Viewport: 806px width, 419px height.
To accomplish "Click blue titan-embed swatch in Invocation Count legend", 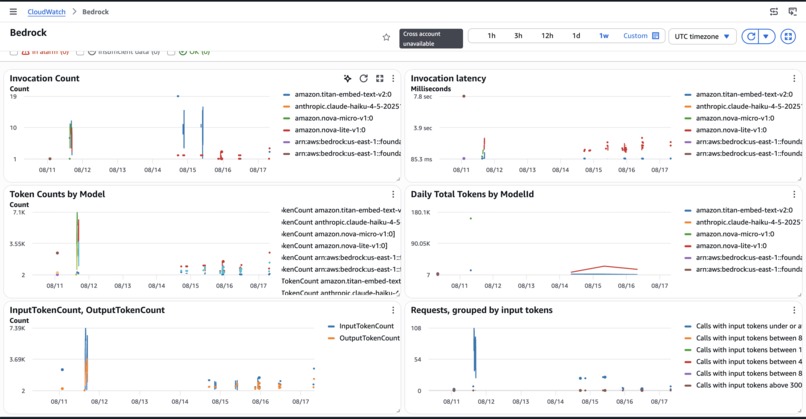I will [286, 95].
